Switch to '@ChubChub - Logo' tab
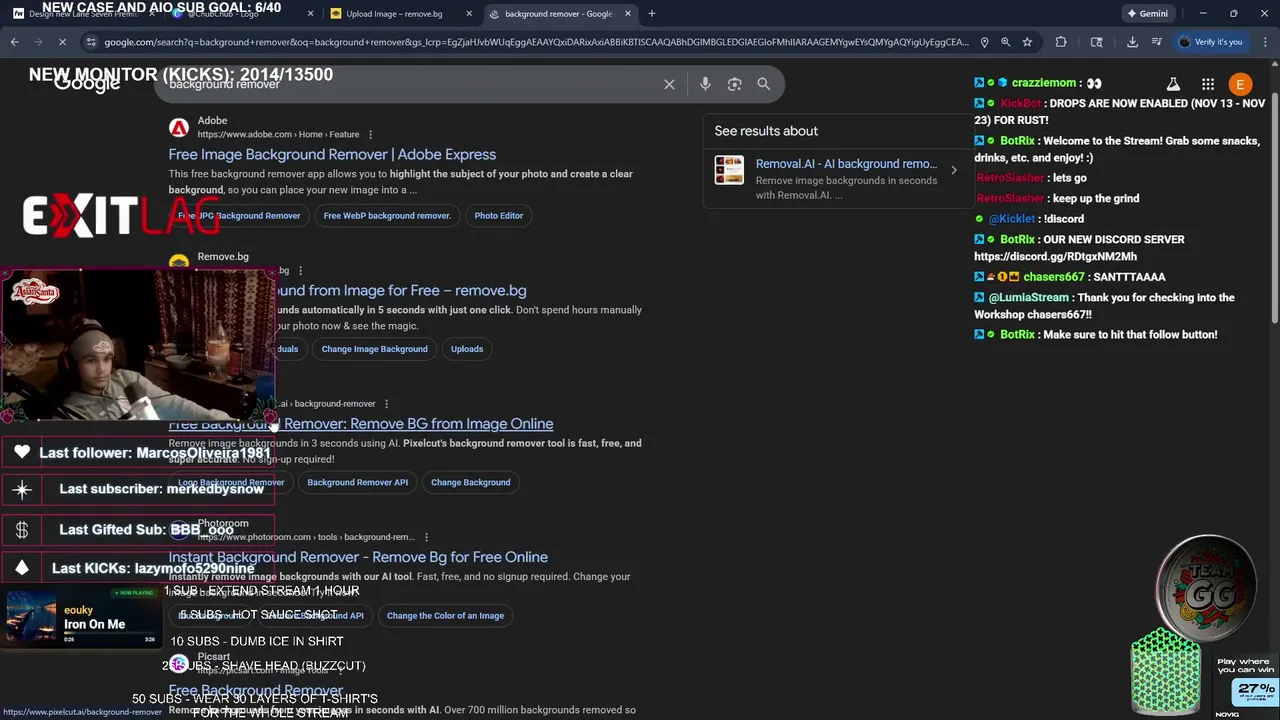This screenshot has width=1280, height=720. click(x=240, y=14)
